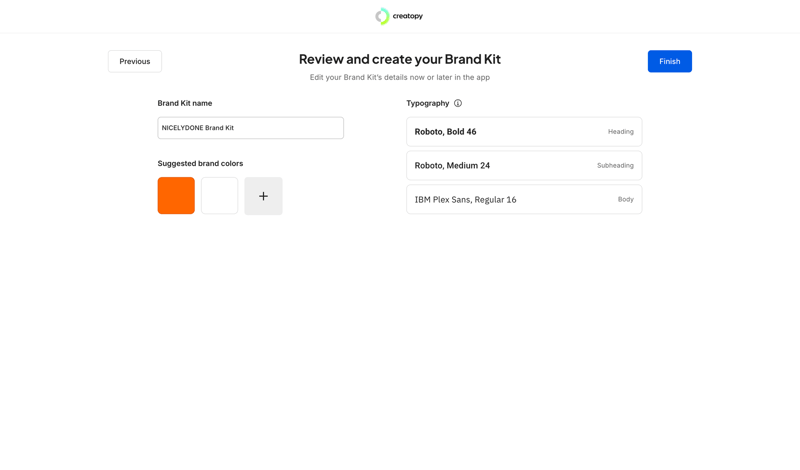This screenshot has height=470, width=800.
Task: Click 'Edit your Brand Kit's details' subtitle
Action: click(400, 78)
